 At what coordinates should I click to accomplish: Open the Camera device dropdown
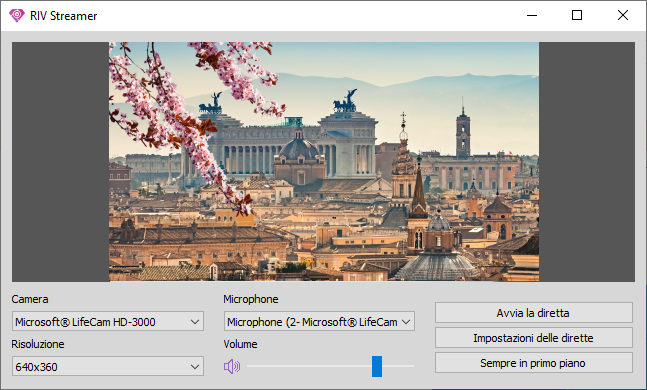(x=108, y=321)
